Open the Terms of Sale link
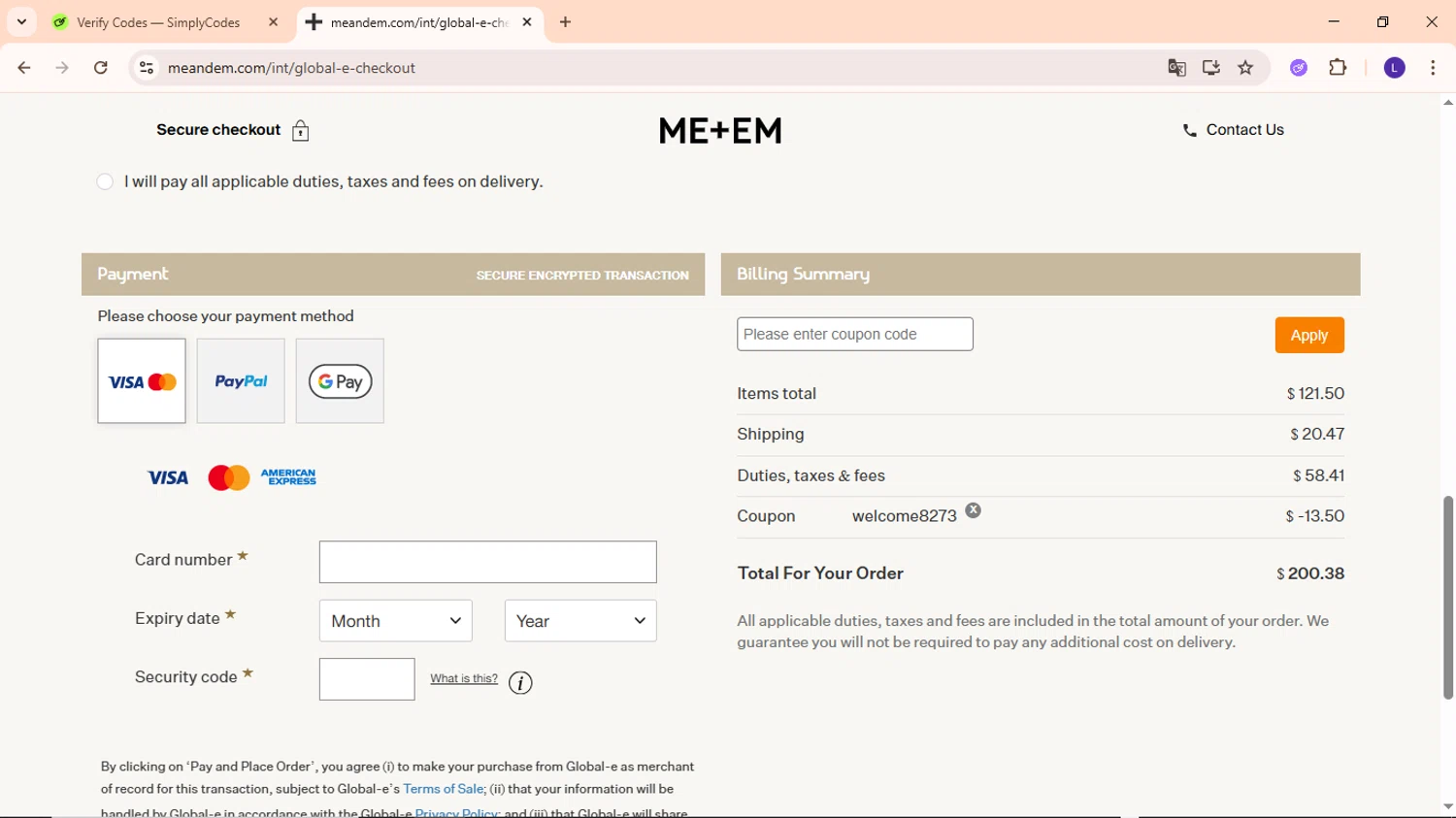1456x818 pixels. pyautogui.click(x=443, y=789)
